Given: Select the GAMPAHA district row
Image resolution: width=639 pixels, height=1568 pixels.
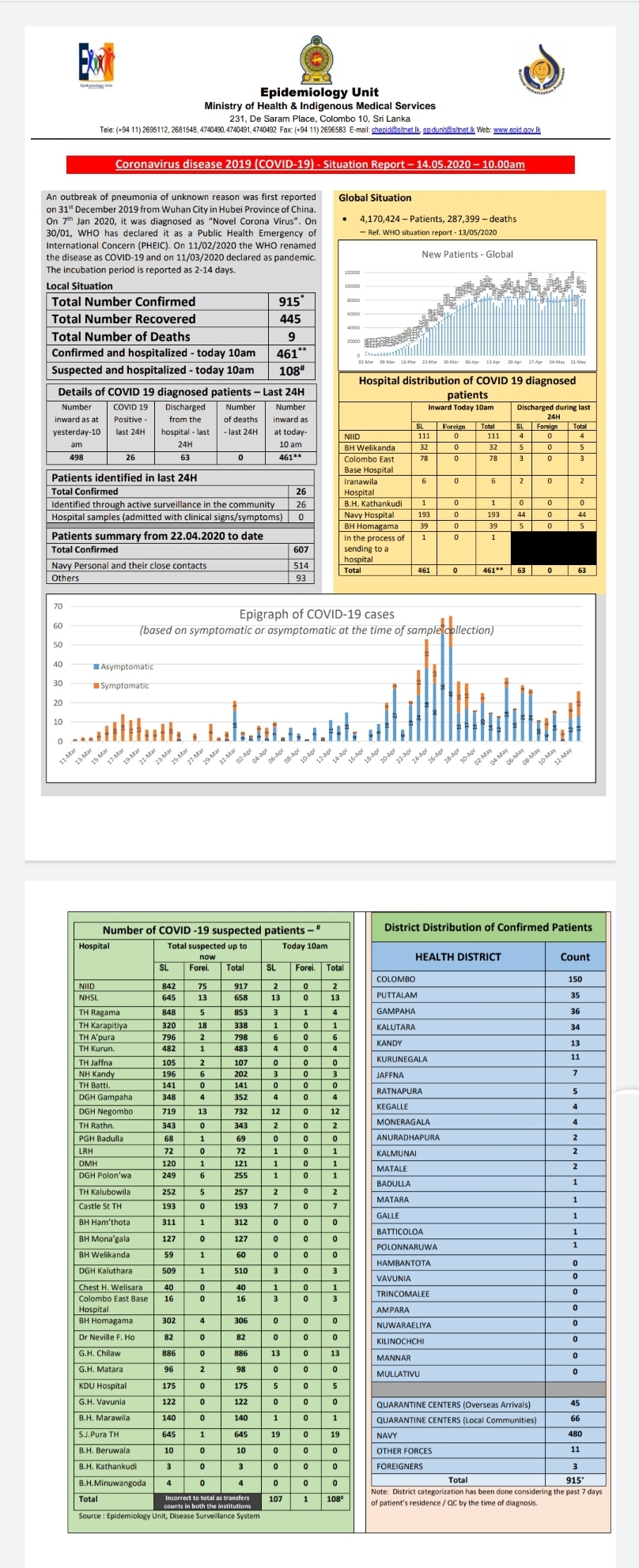Looking at the screenshot, I should click(488, 1011).
